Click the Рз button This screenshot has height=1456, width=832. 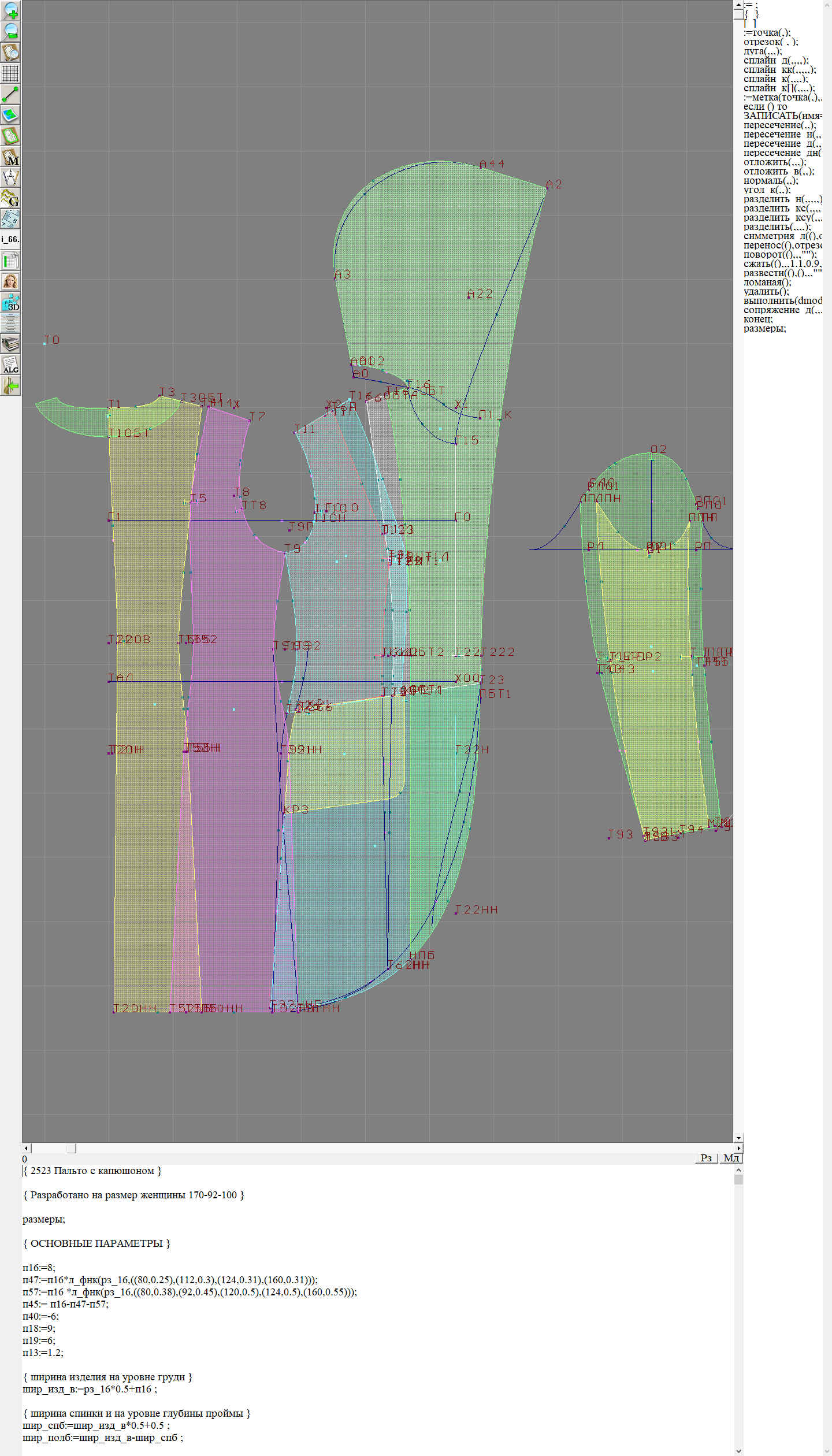706,1158
